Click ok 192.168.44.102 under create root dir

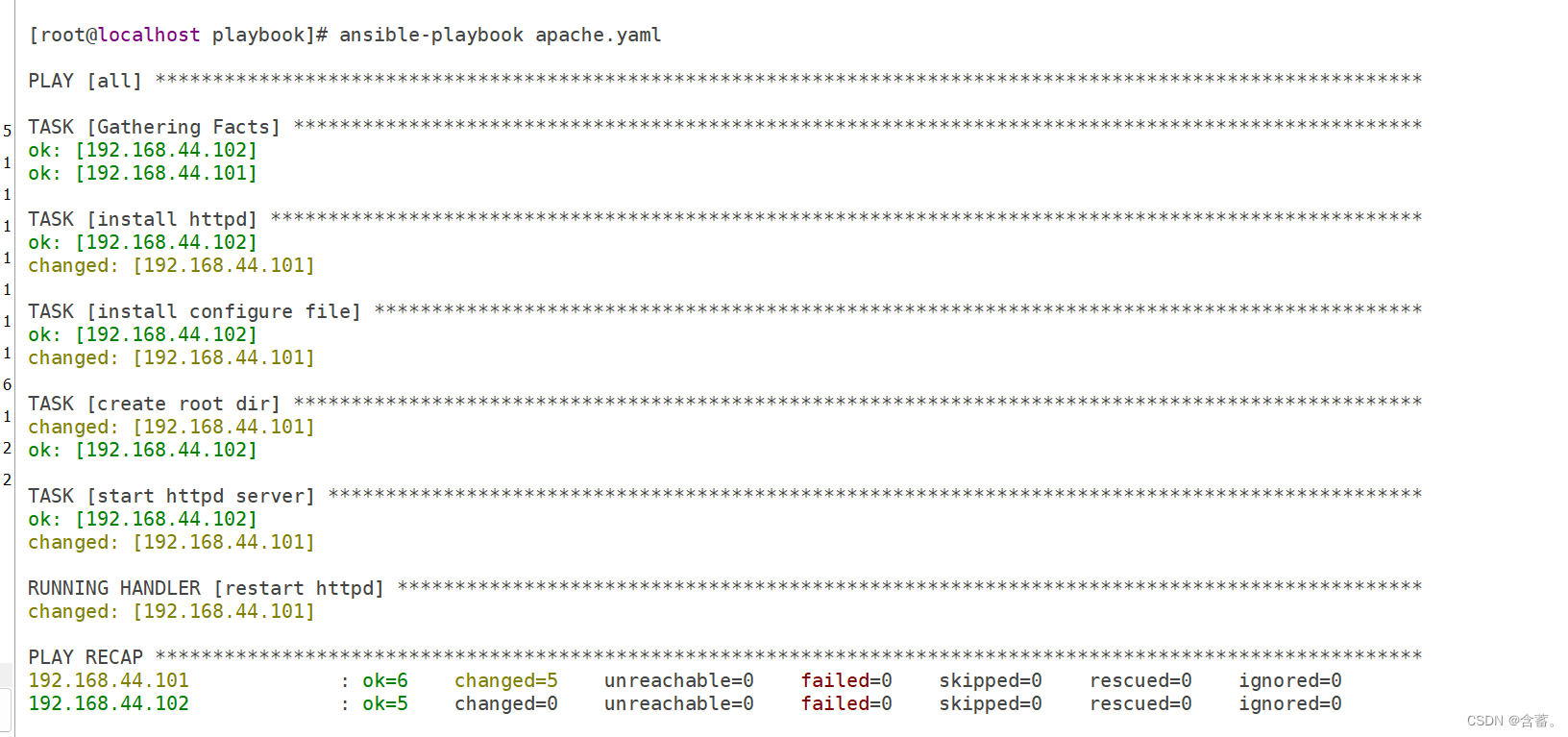pos(142,450)
